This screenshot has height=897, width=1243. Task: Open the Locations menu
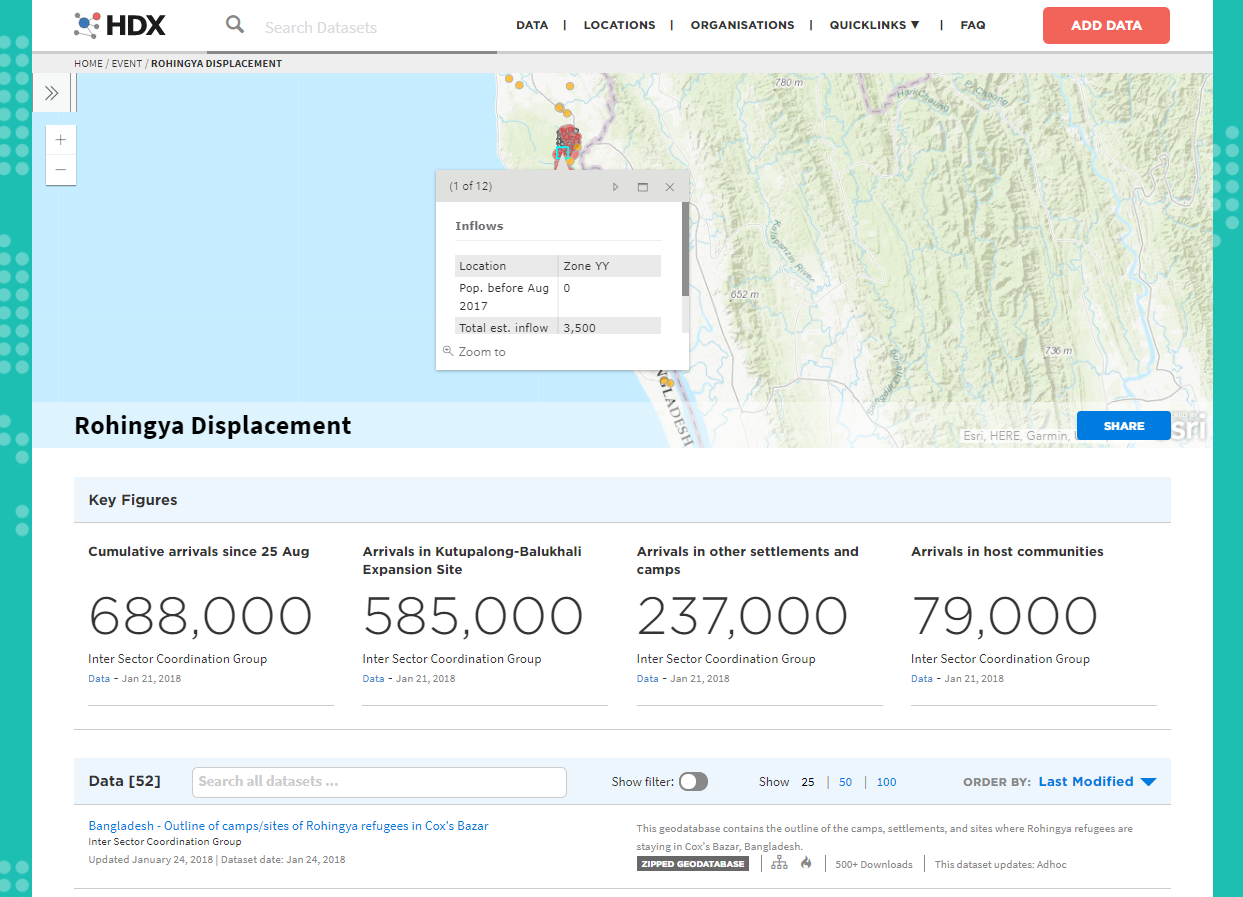pyautogui.click(x=619, y=25)
